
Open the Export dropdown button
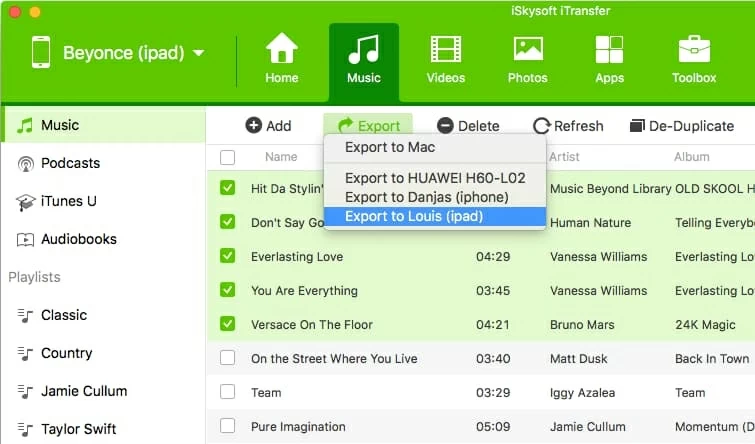pyautogui.click(x=368, y=126)
